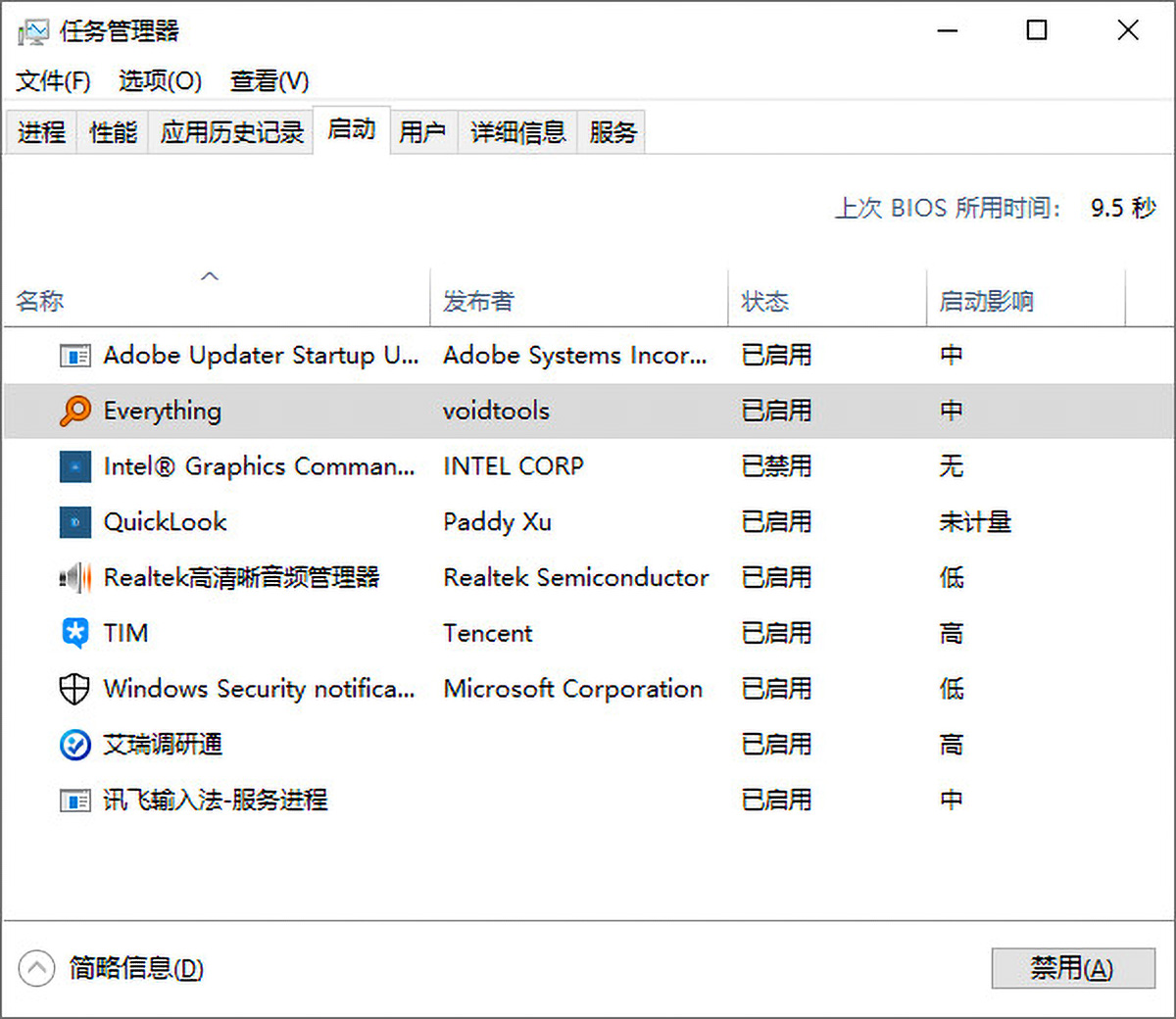The width and height of the screenshot is (1176, 1019).
Task: Click the Realtek高清晰音频管理器 speaker icon
Action: [73, 578]
